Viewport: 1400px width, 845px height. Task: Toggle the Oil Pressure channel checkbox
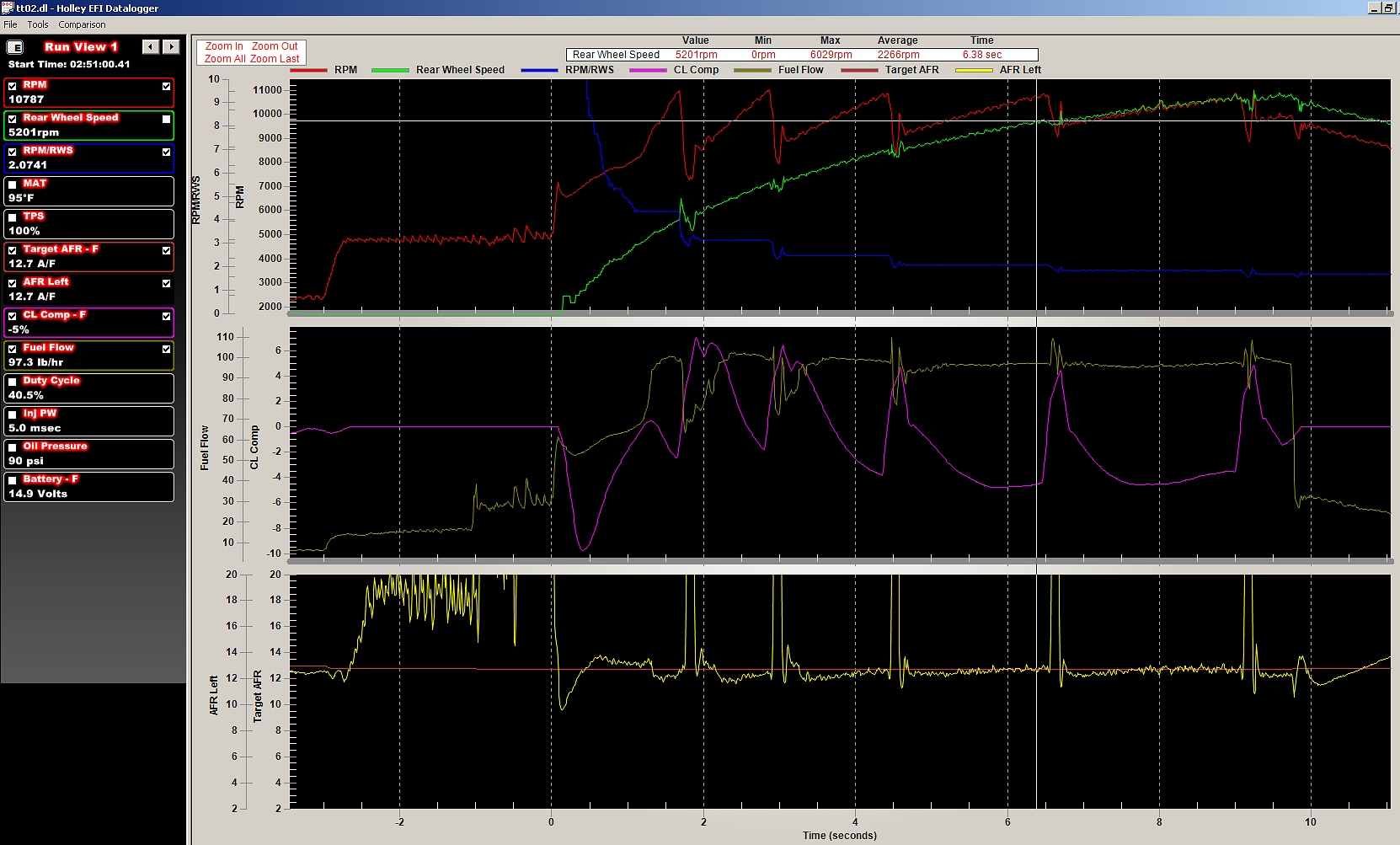coord(13,447)
